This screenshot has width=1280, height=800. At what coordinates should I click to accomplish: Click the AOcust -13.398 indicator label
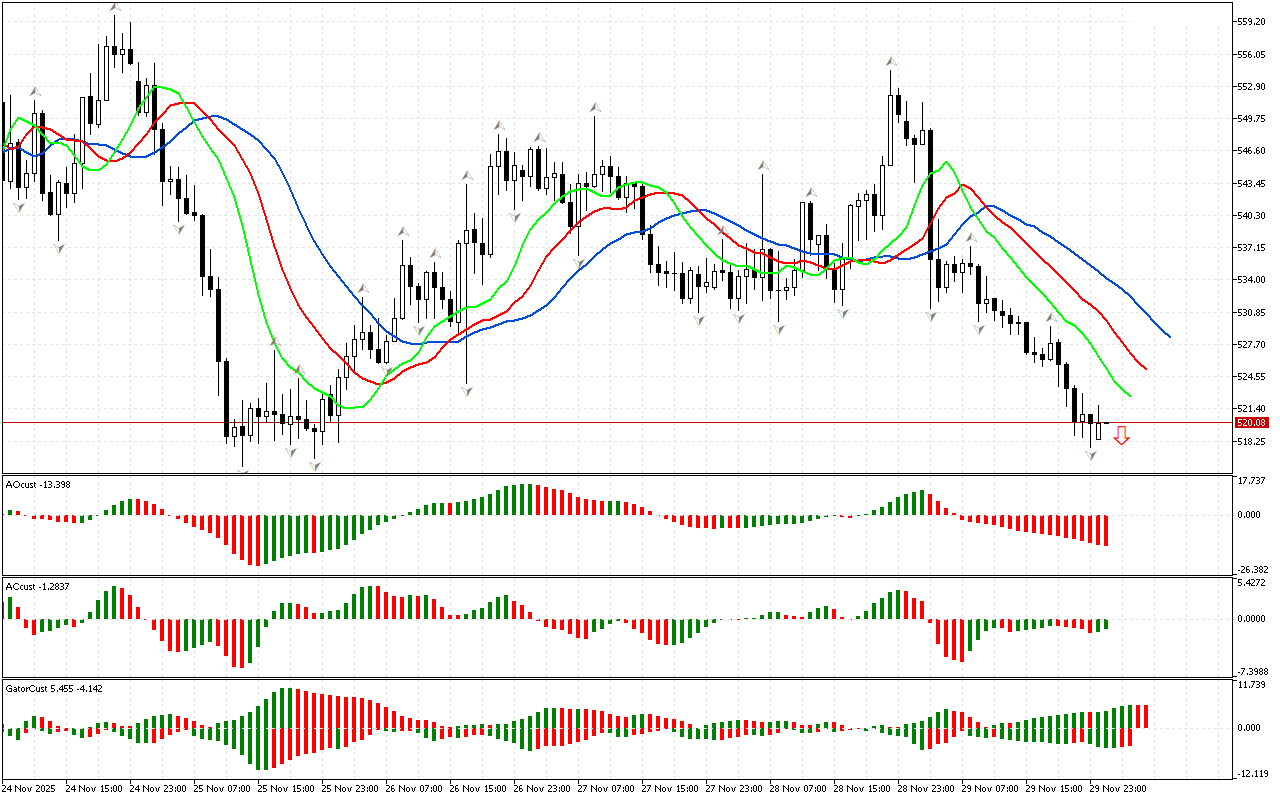pos(38,485)
